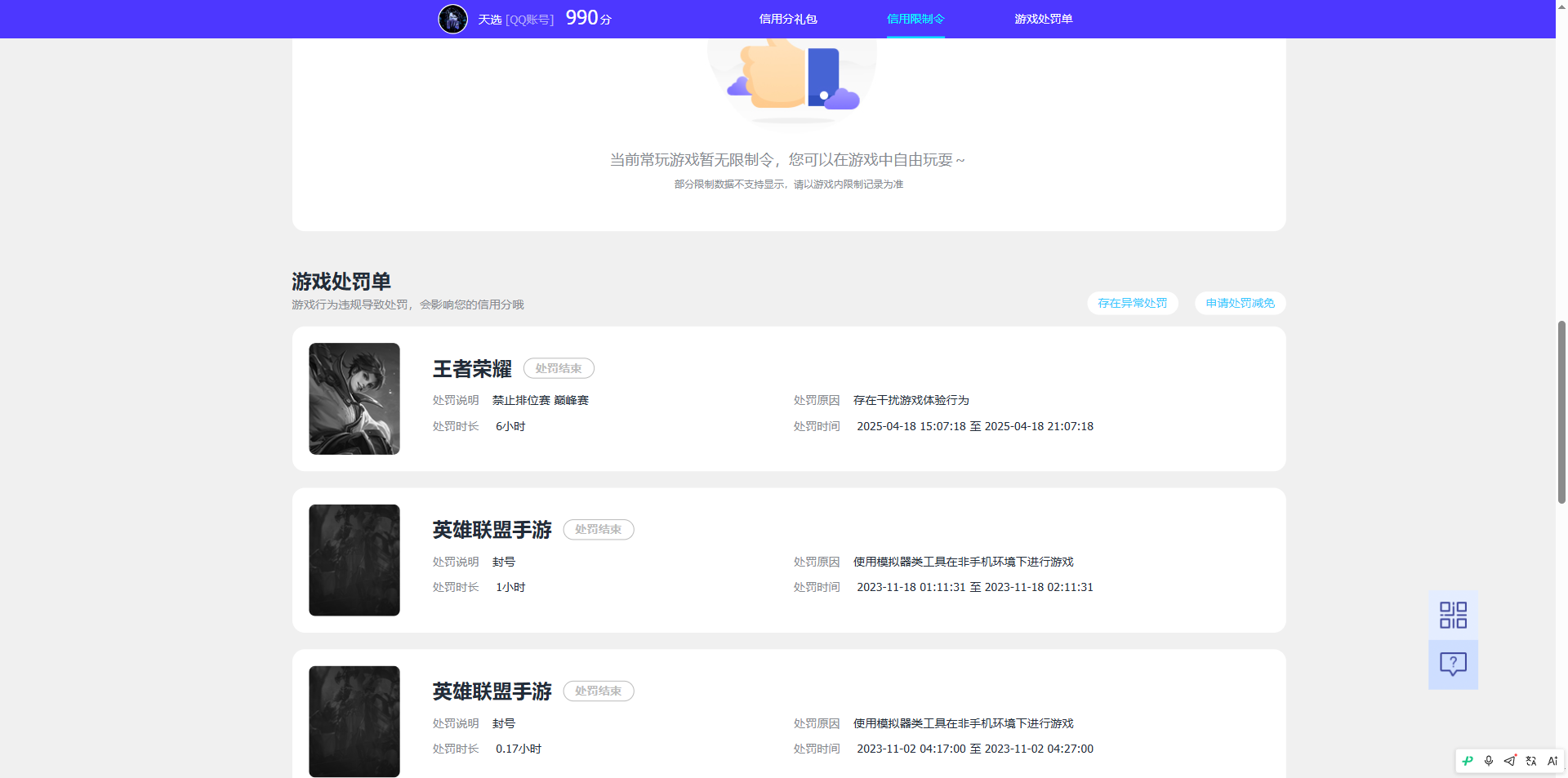The height and width of the screenshot is (778, 1568).
Task: Click the 存在干扰游戏体验行为 penalty reason
Action: tap(911, 400)
